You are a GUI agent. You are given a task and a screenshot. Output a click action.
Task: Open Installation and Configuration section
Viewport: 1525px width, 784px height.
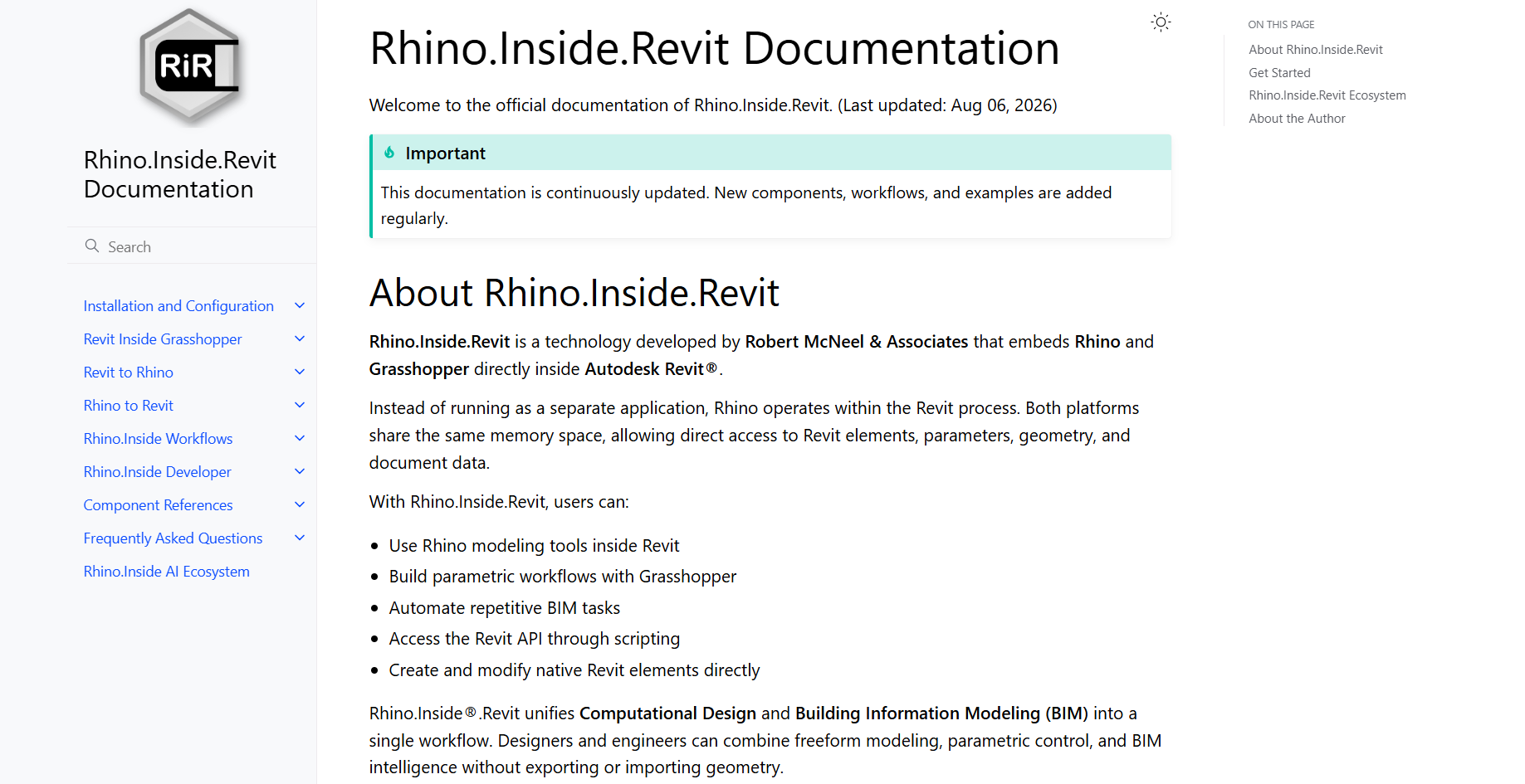(x=178, y=306)
